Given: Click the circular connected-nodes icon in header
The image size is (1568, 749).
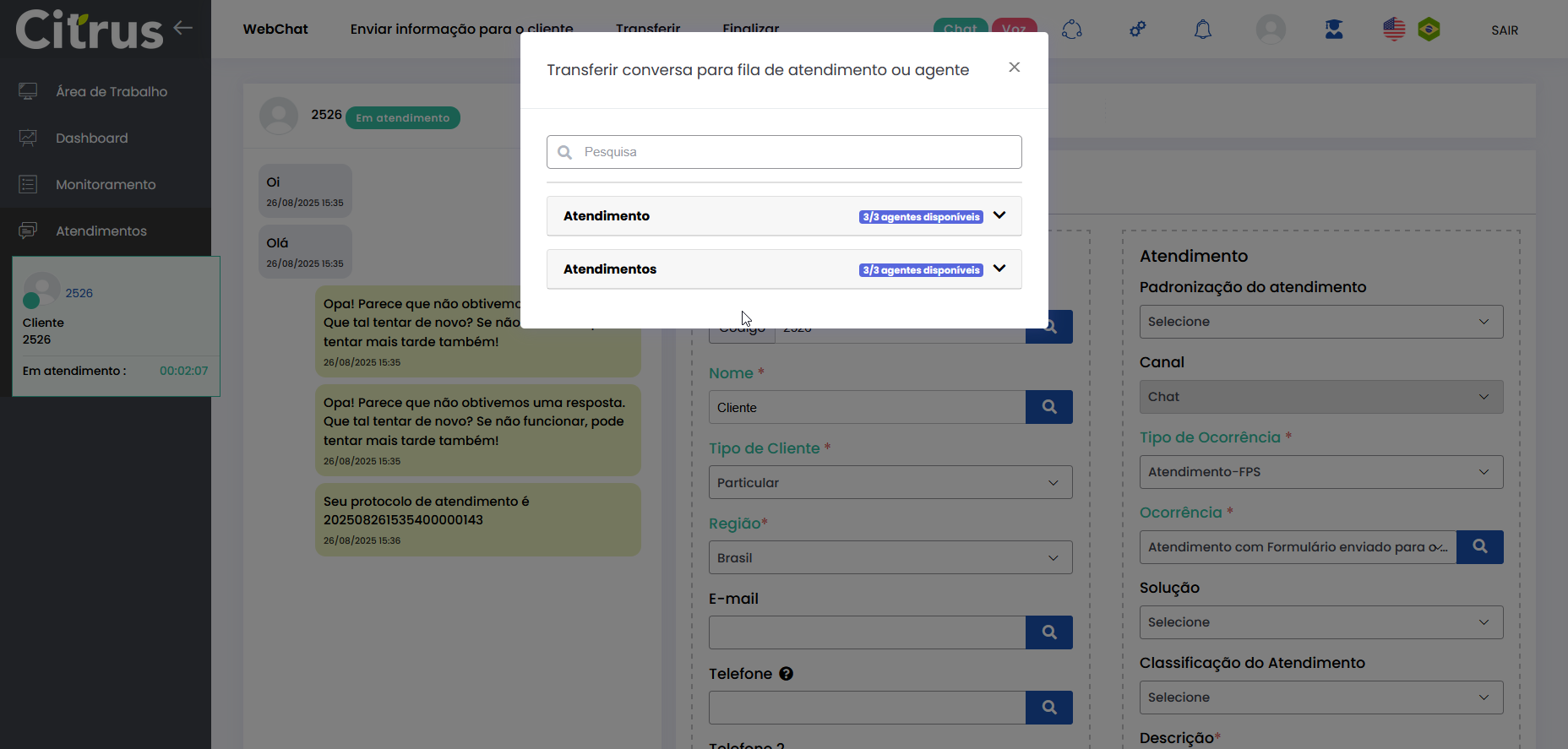Looking at the screenshot, I should click(x=1071, y=30).
